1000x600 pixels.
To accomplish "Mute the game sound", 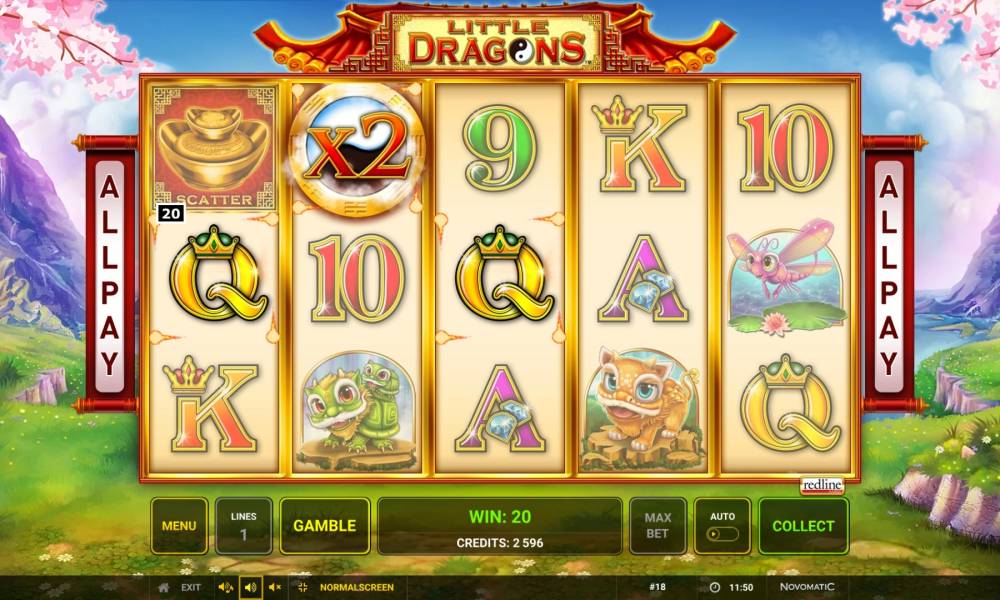I will [x=275, y=587].
